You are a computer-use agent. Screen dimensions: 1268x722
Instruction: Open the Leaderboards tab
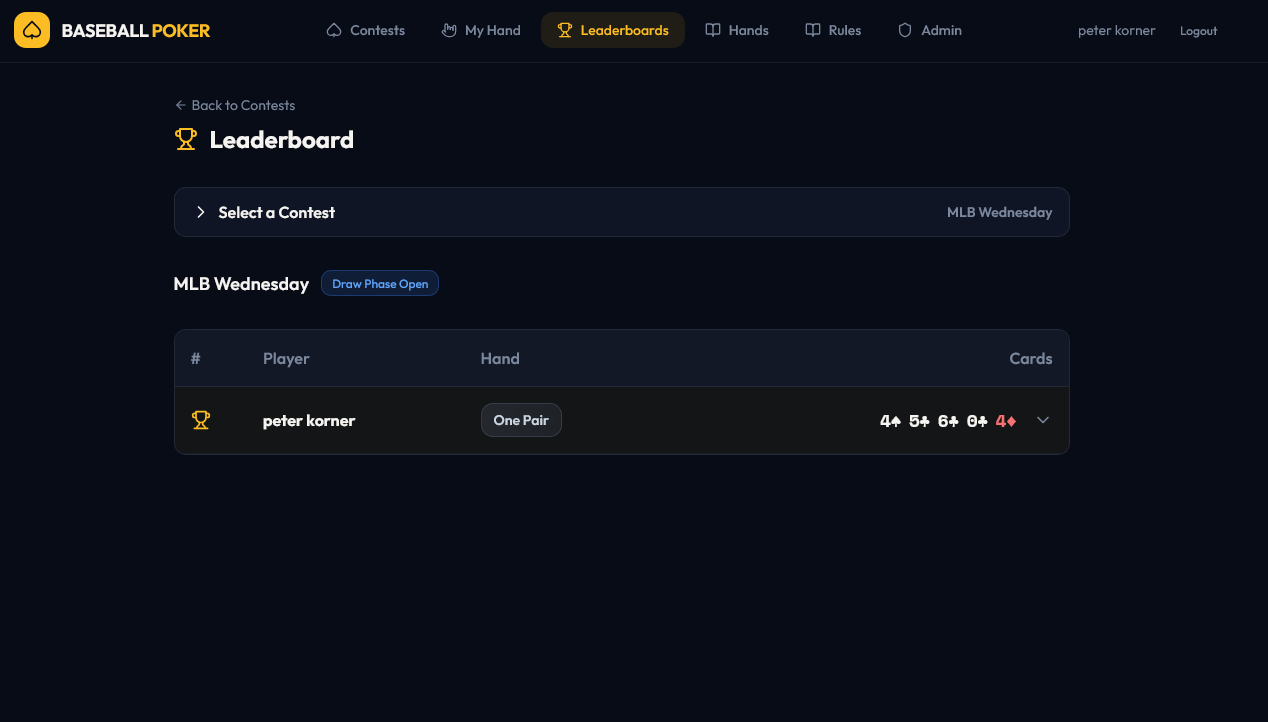pyautogui.click(x=613, y=30)
